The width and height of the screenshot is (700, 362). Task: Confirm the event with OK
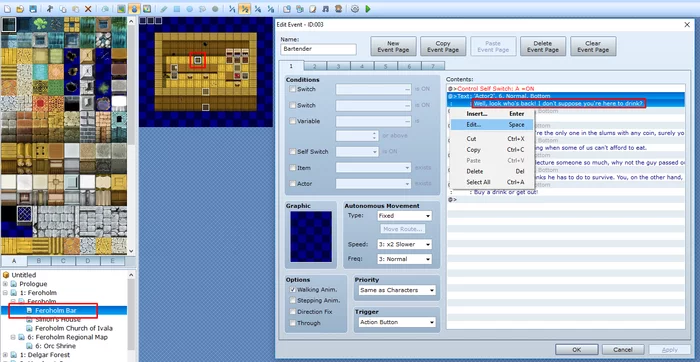click(x=576, y=350)
